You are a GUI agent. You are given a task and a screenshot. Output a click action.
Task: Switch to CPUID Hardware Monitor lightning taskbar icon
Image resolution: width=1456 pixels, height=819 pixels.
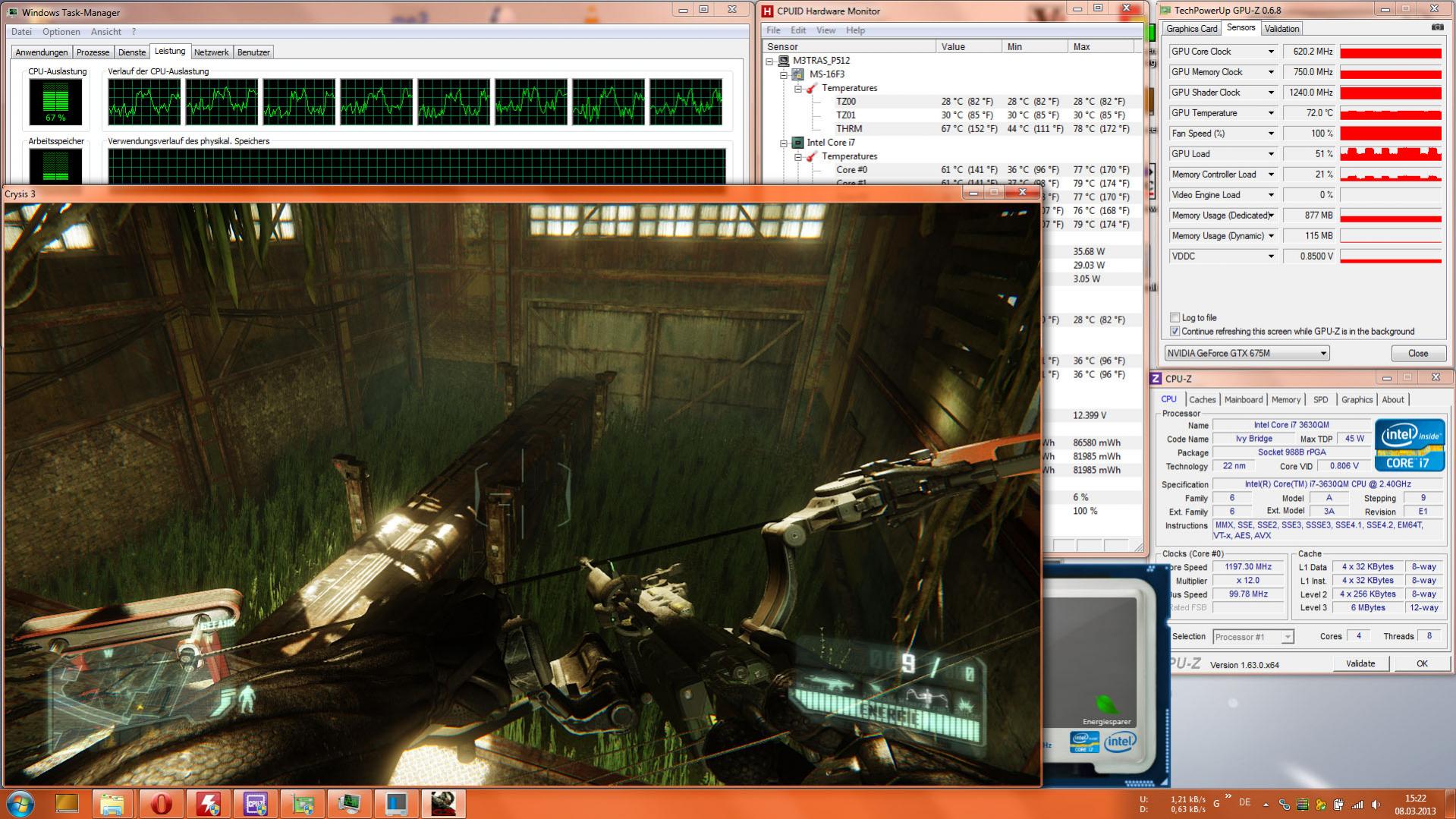[208, 803]
